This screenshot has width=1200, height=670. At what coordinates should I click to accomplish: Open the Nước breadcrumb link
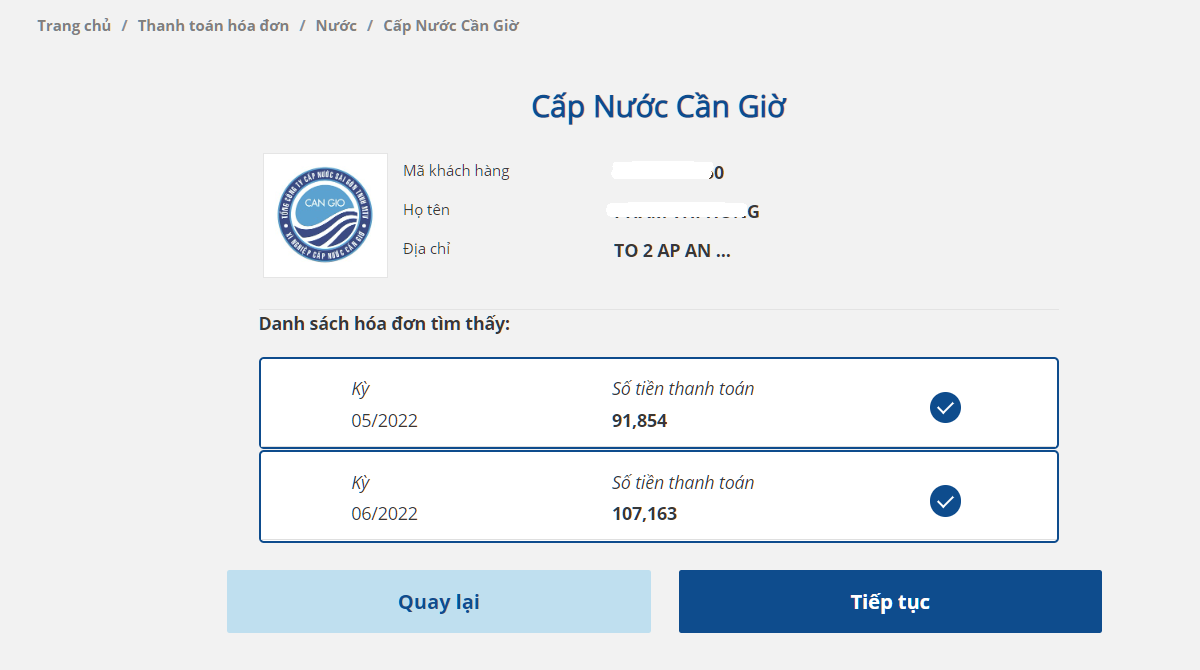[336, 26]
